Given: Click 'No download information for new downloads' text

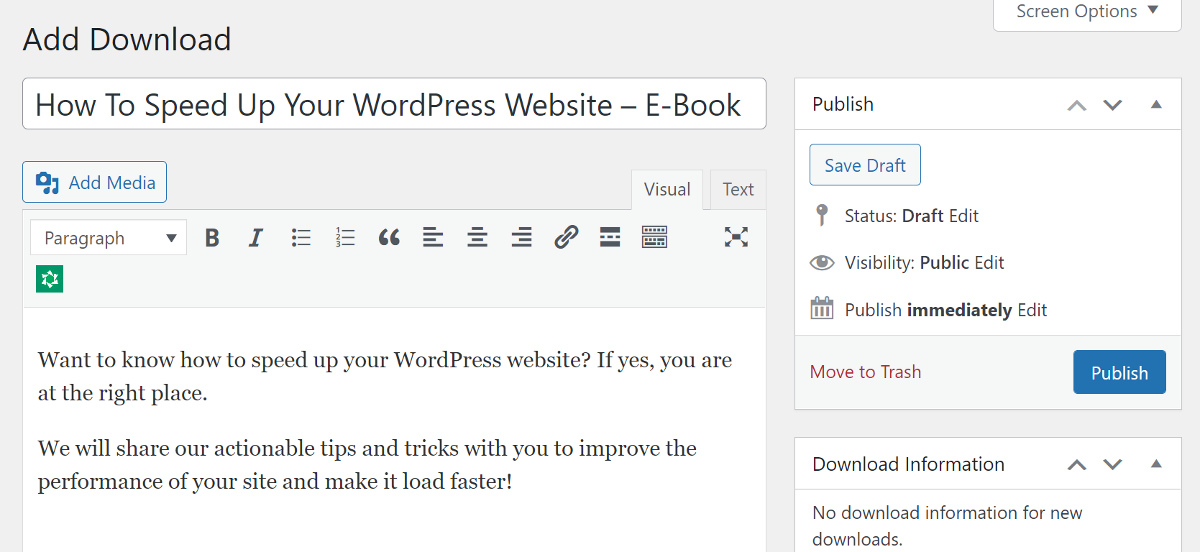Looking at the screenshot, I should click(x=947, y=526).
